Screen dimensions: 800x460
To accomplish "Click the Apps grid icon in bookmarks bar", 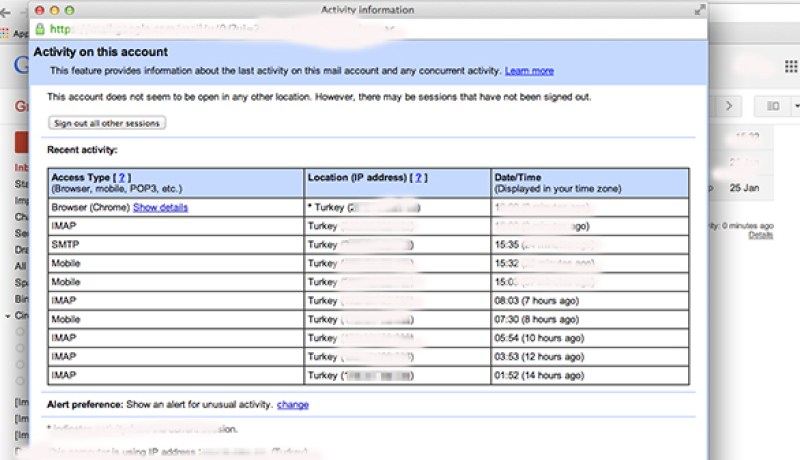I will 5,34.
